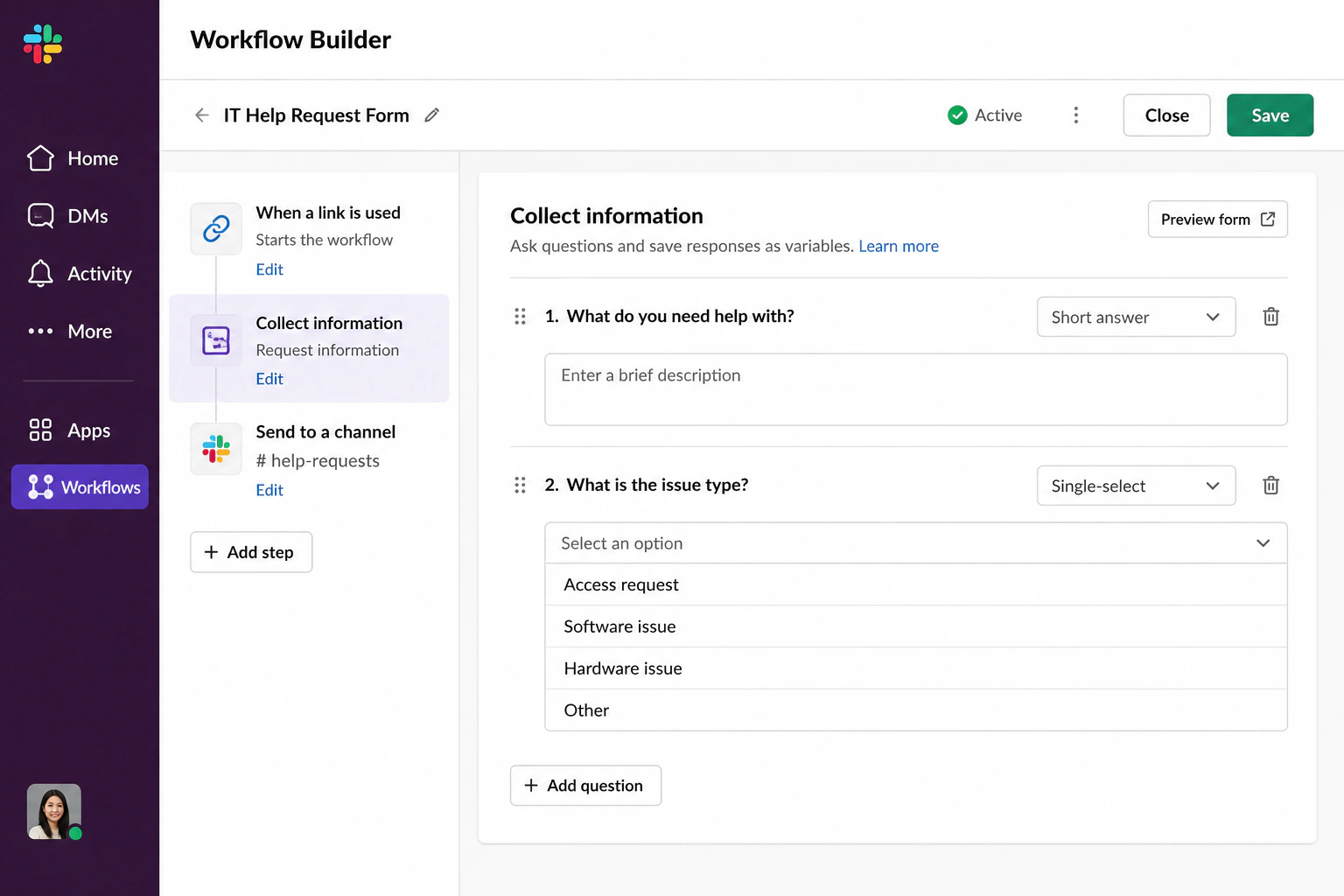Open Home in the sidebar
Viewport: 1344px width, 896px height.
73,158
